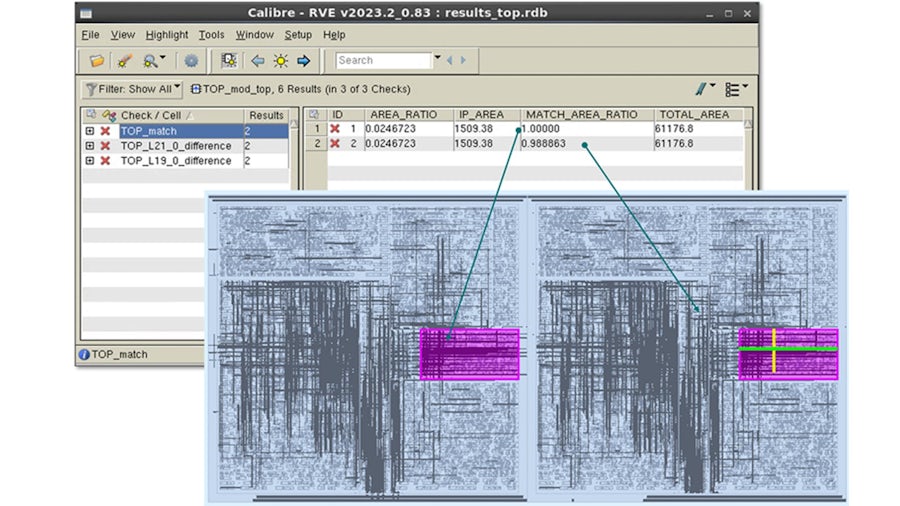Open the Setup menu

(x=298, y=35)
